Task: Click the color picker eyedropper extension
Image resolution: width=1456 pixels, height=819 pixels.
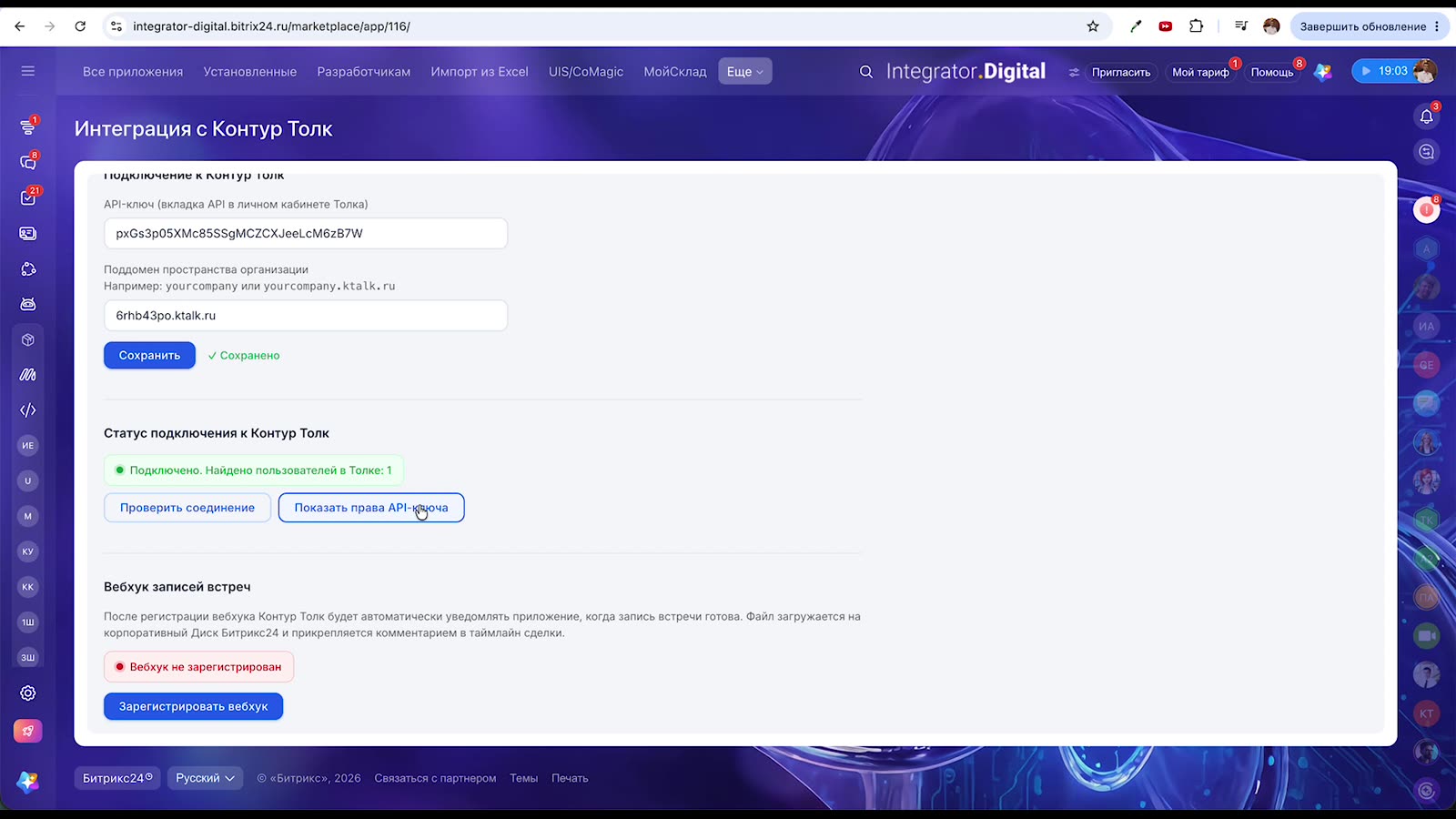Action: 1136,26
